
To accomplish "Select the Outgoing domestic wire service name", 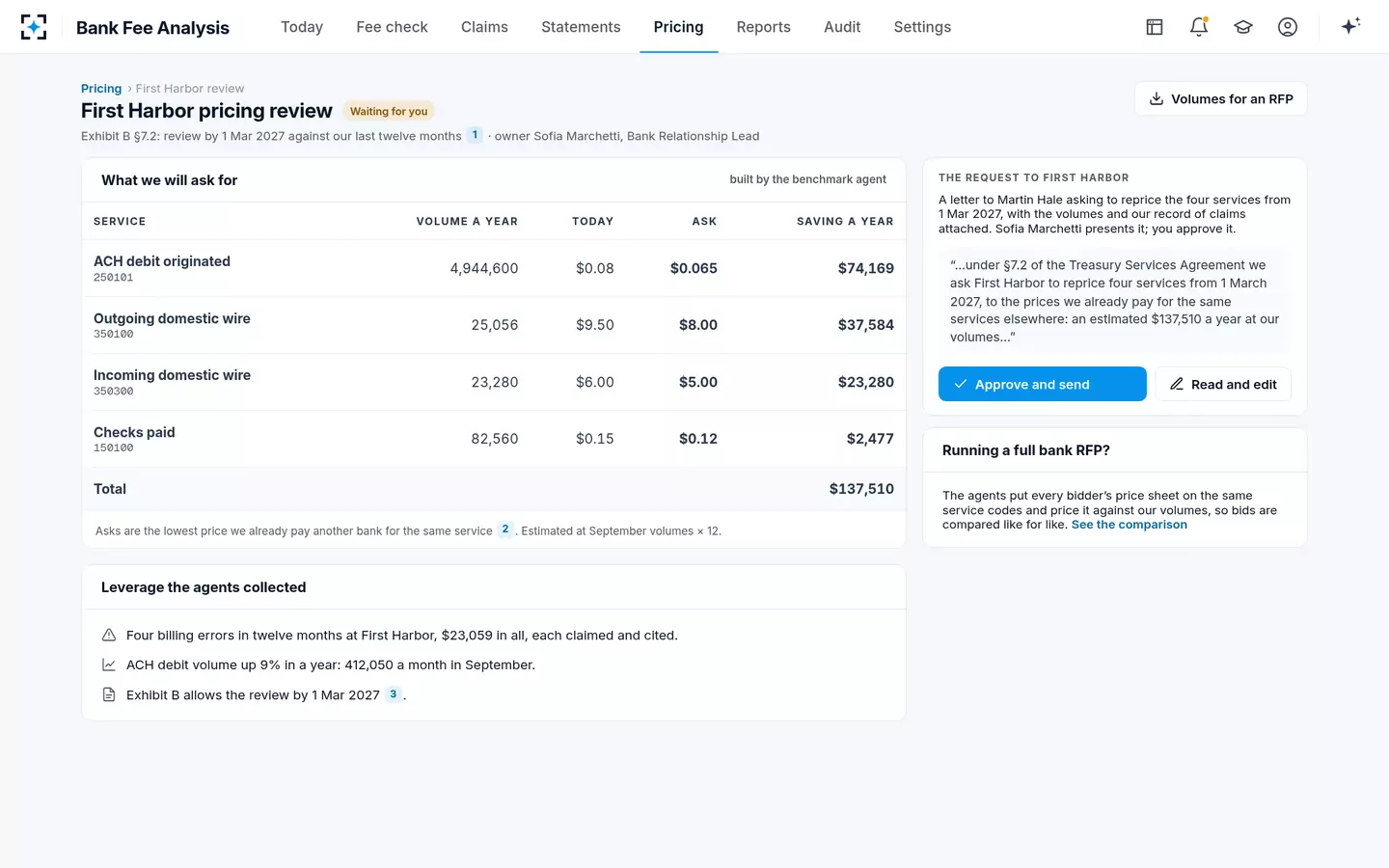I will click(172, 318).
